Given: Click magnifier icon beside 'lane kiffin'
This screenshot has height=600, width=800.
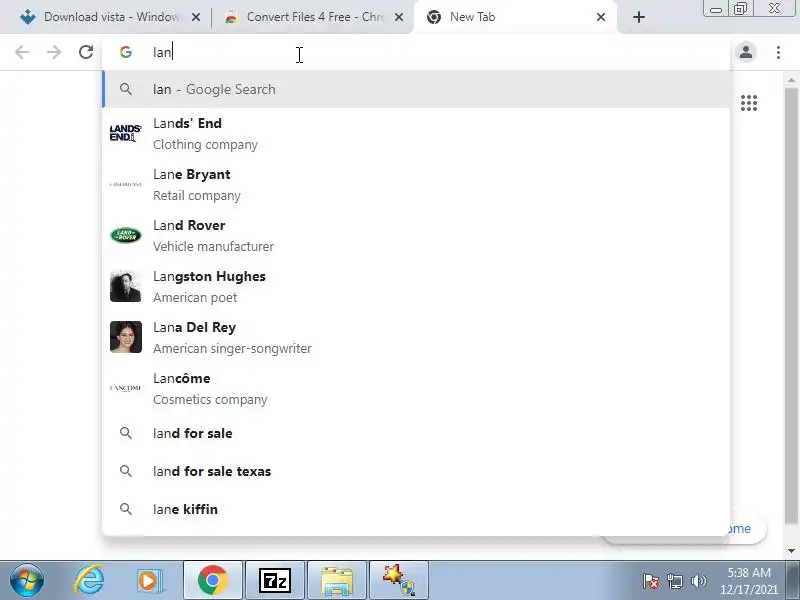Looking at the screenshot, I should tap(126, 509).
